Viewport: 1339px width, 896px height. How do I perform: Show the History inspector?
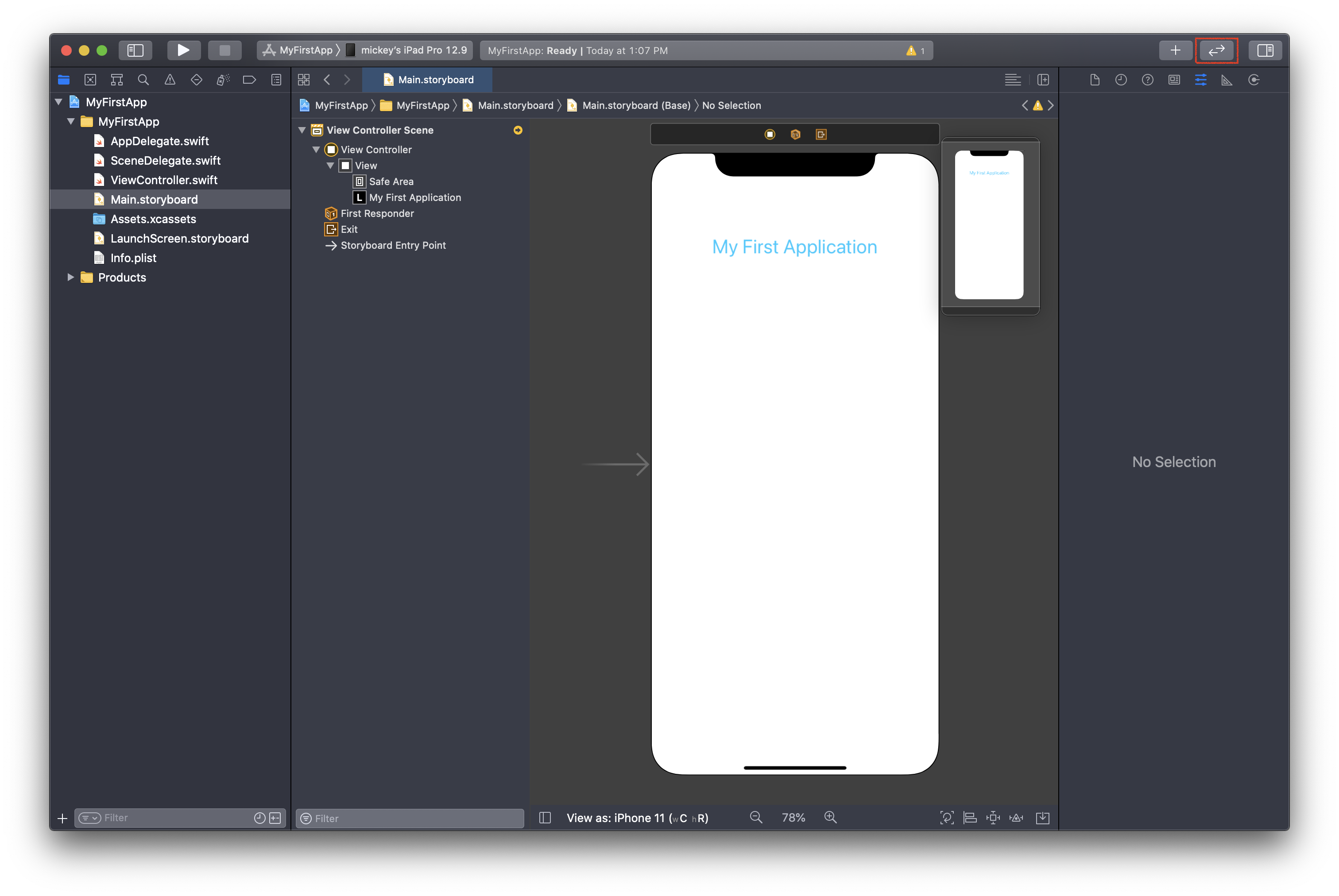(x=1121, y=79)
